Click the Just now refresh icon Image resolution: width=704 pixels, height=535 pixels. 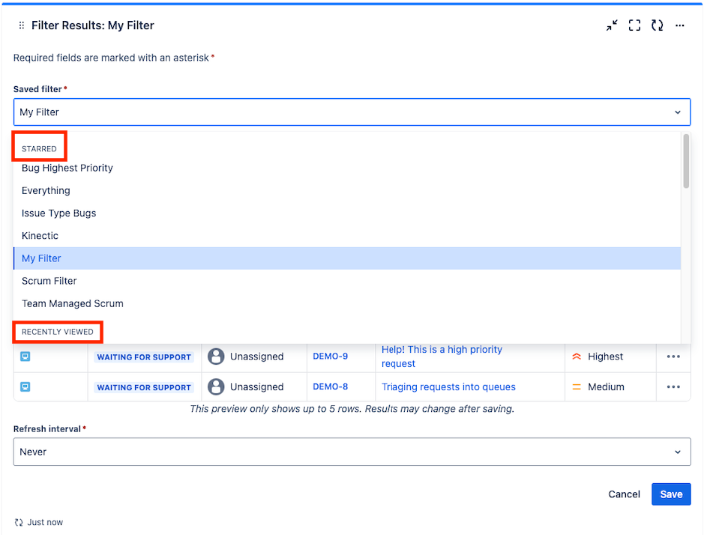coord(18,522)
